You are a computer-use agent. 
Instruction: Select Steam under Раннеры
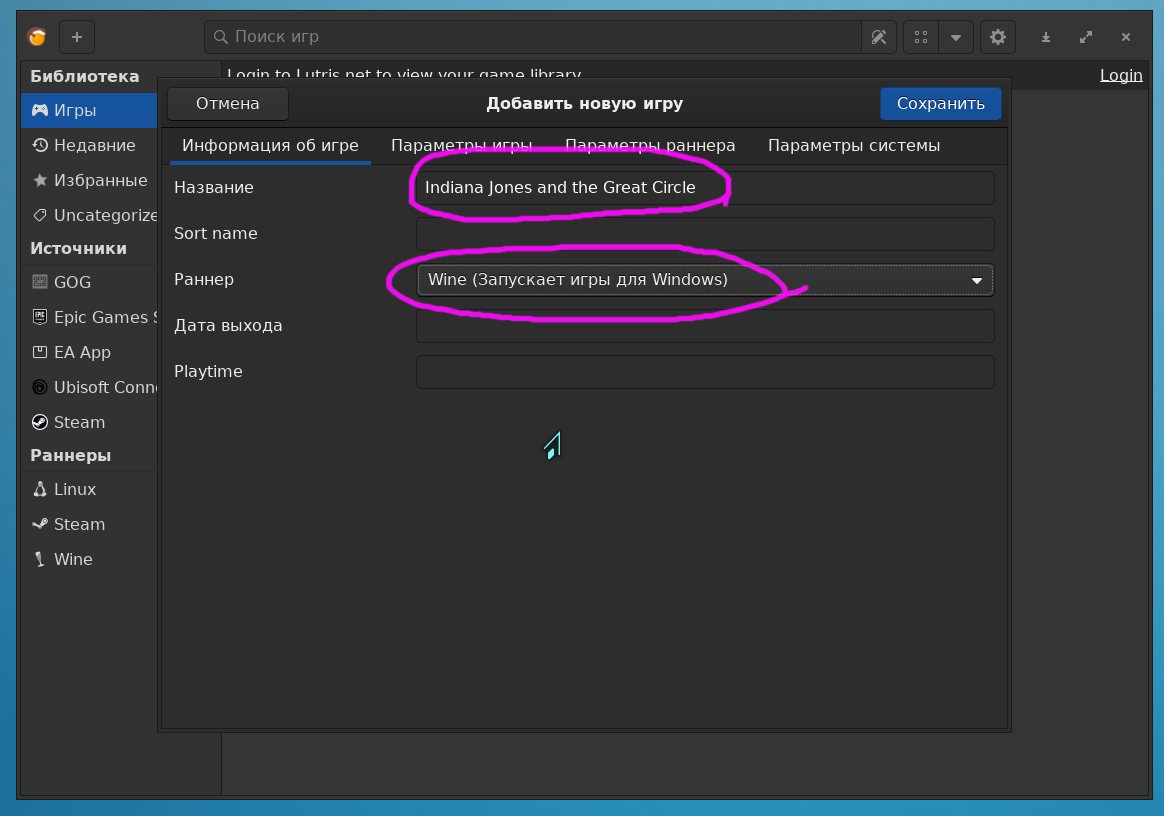[89, 524]
